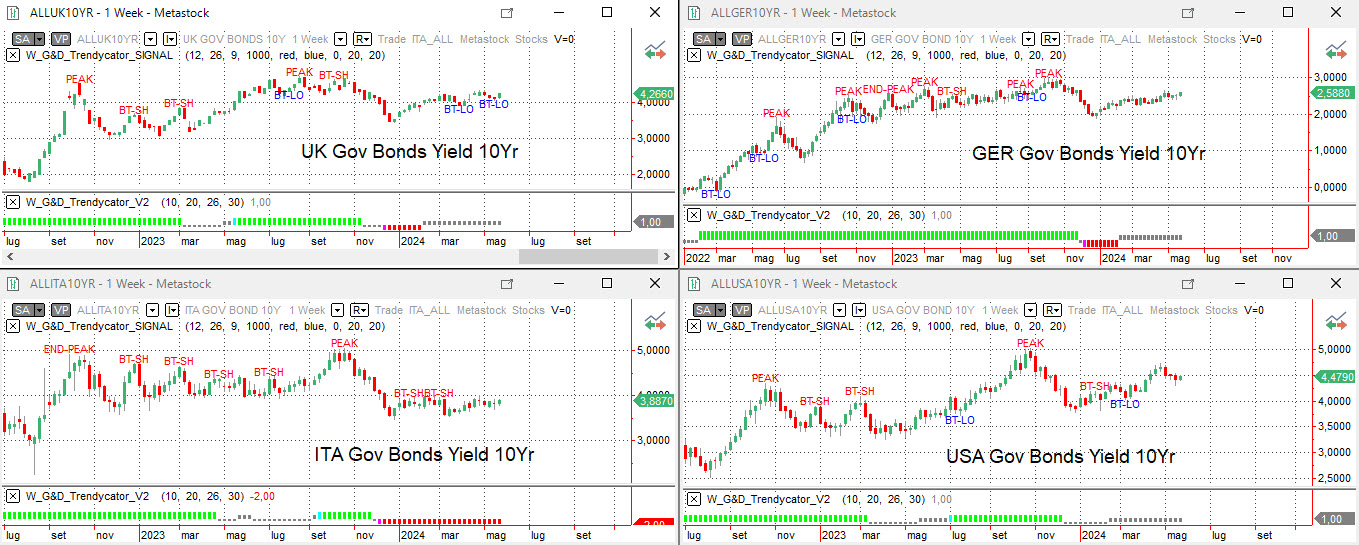The width and height of the screenshot is (1359, 545).
Task: Click the trade arrows icon in ALLUK10YR window
Action: [656, 50]
